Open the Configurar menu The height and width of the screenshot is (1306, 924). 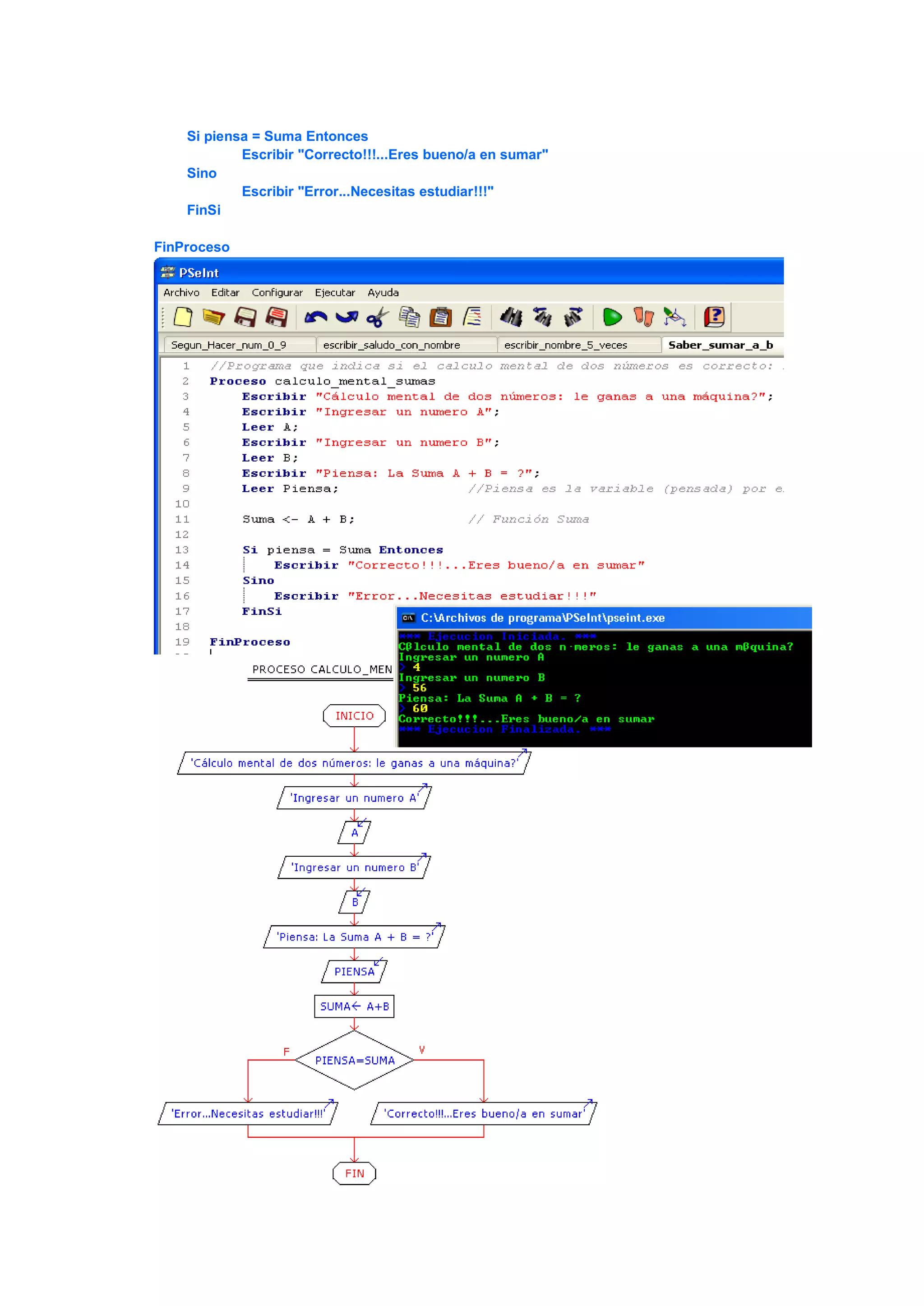[x=277, y=292]
